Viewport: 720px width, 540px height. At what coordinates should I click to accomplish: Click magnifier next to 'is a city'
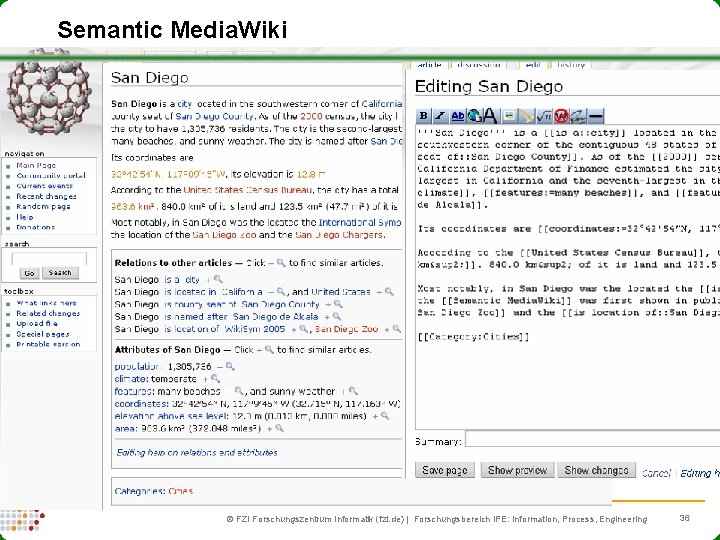pos(218,279)
